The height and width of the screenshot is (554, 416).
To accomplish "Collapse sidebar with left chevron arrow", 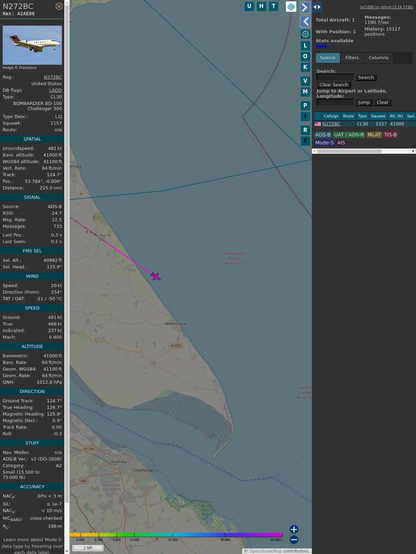I will pyautogui.click(x=305, y=22).
